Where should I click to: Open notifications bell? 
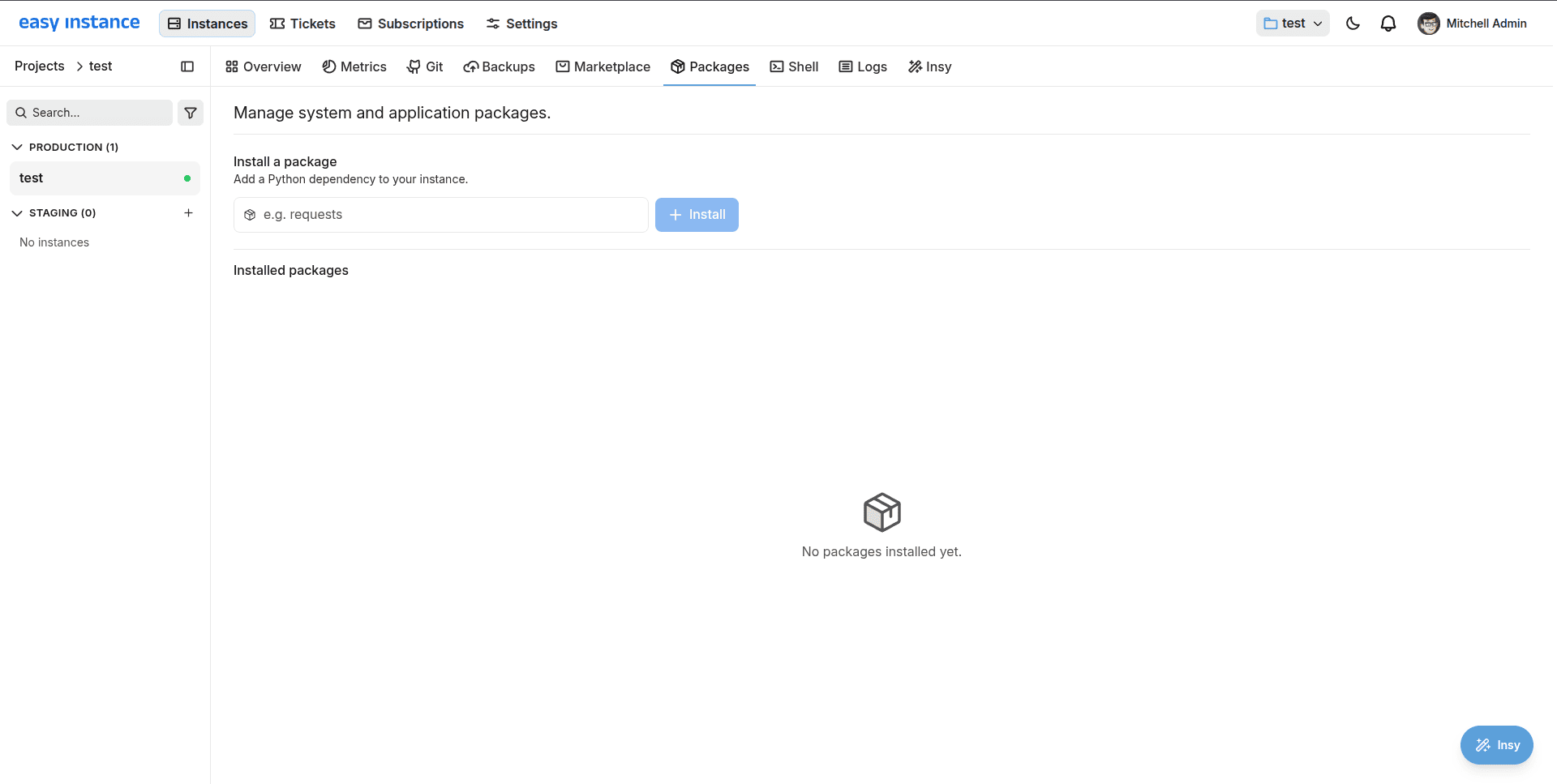1388,24
